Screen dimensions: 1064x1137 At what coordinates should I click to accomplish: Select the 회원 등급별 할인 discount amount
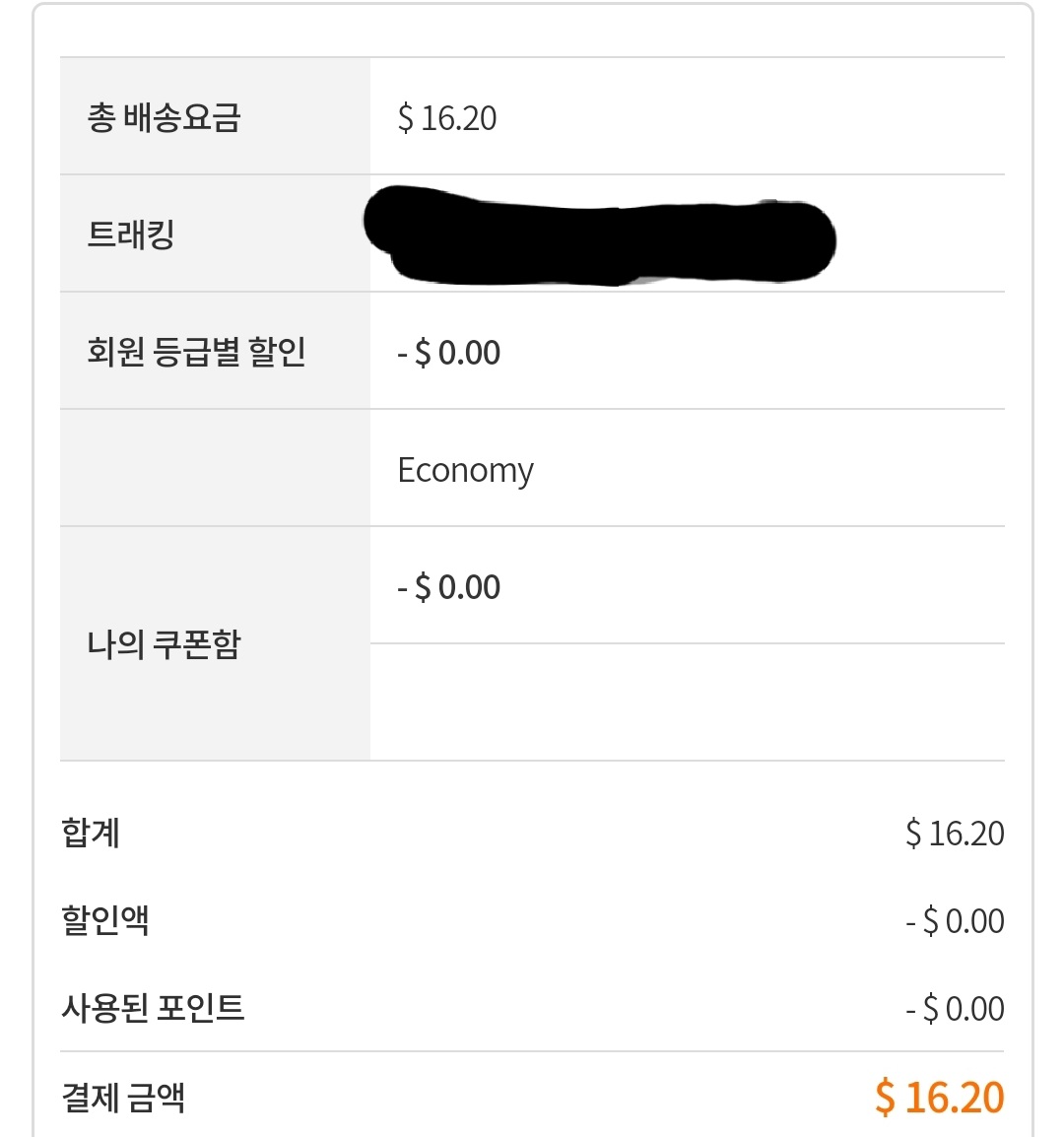point(449,353)
